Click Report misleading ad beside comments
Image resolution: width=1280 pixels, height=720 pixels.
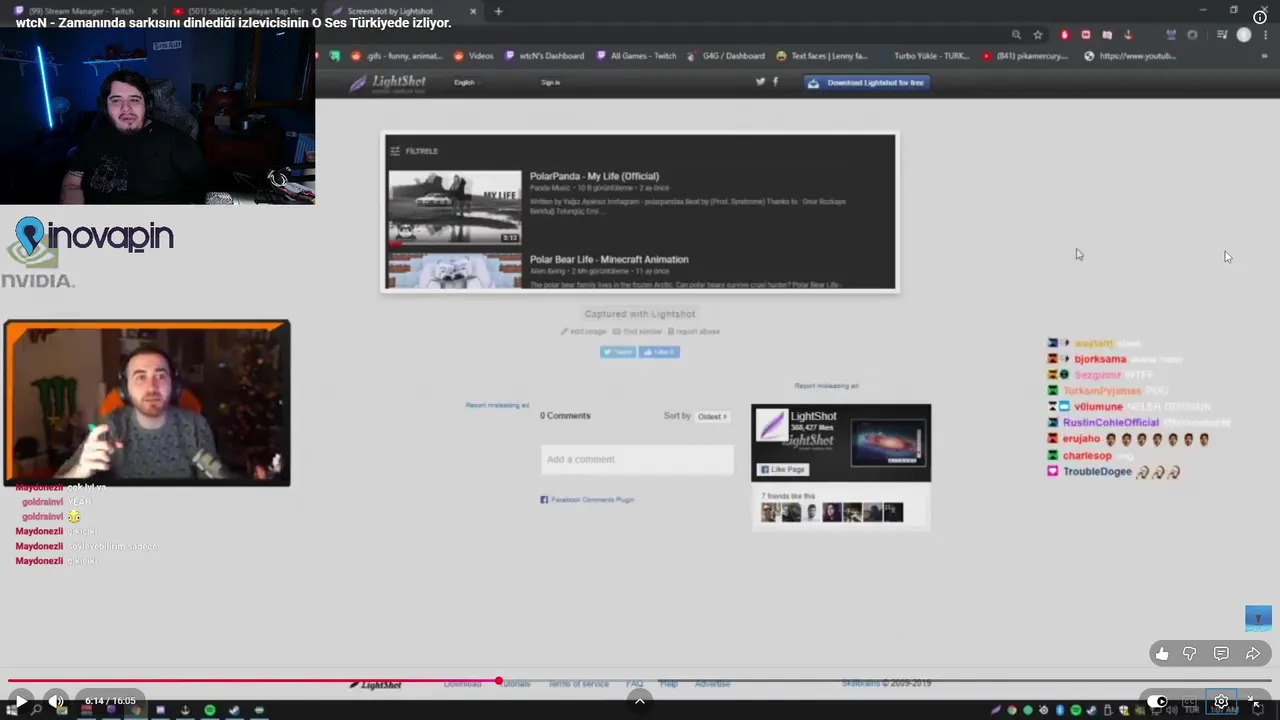click(497, 405)
